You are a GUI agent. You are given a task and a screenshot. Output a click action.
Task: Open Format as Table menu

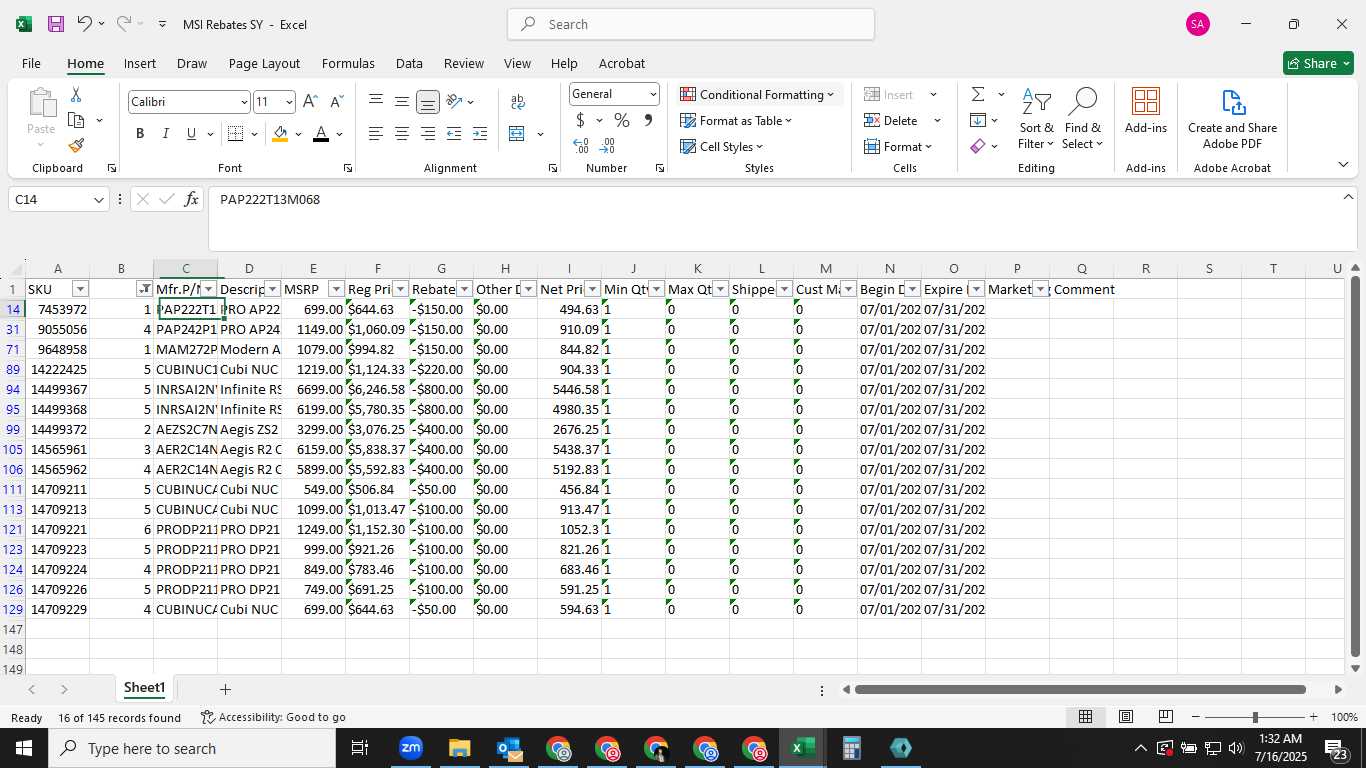(x=736, y=120)
